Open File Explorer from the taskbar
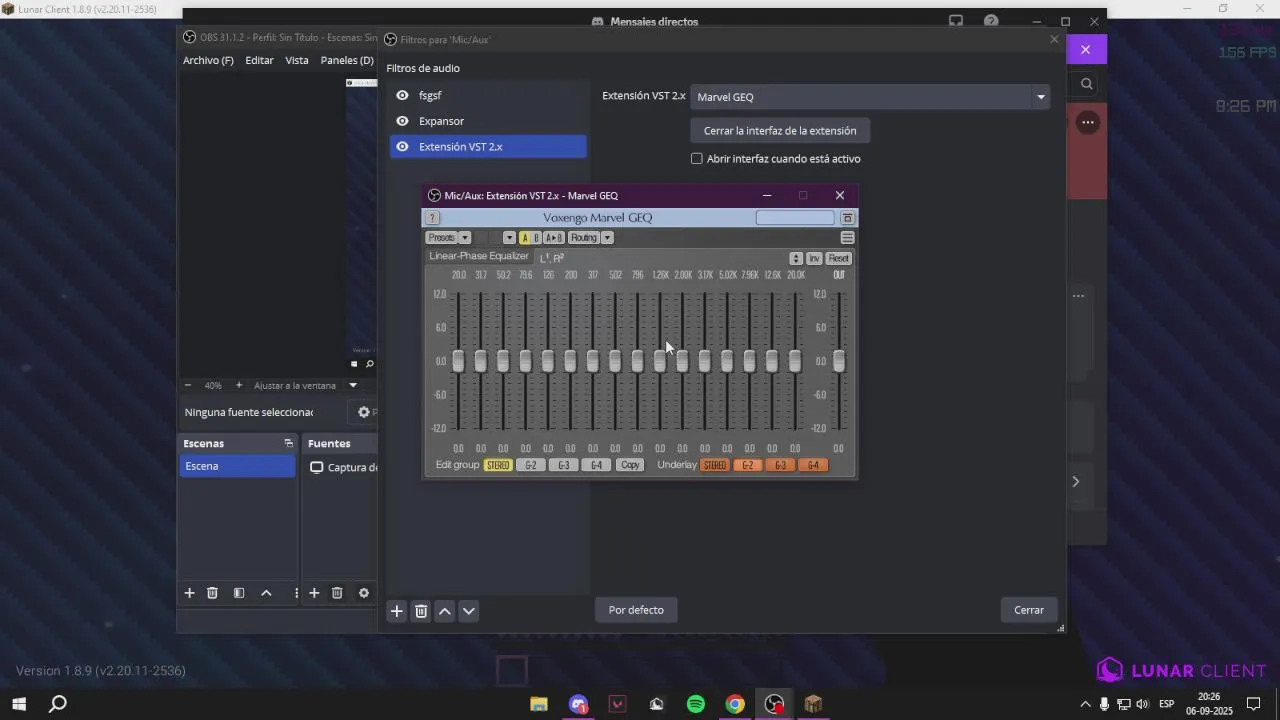1280x720 pixels. (x=539, y=704)
